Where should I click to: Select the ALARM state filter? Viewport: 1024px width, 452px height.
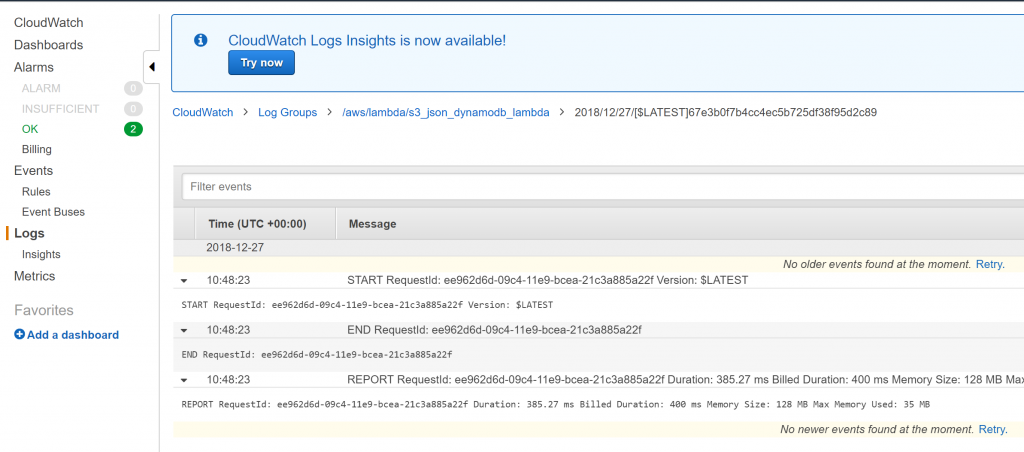tap(41, 88)
